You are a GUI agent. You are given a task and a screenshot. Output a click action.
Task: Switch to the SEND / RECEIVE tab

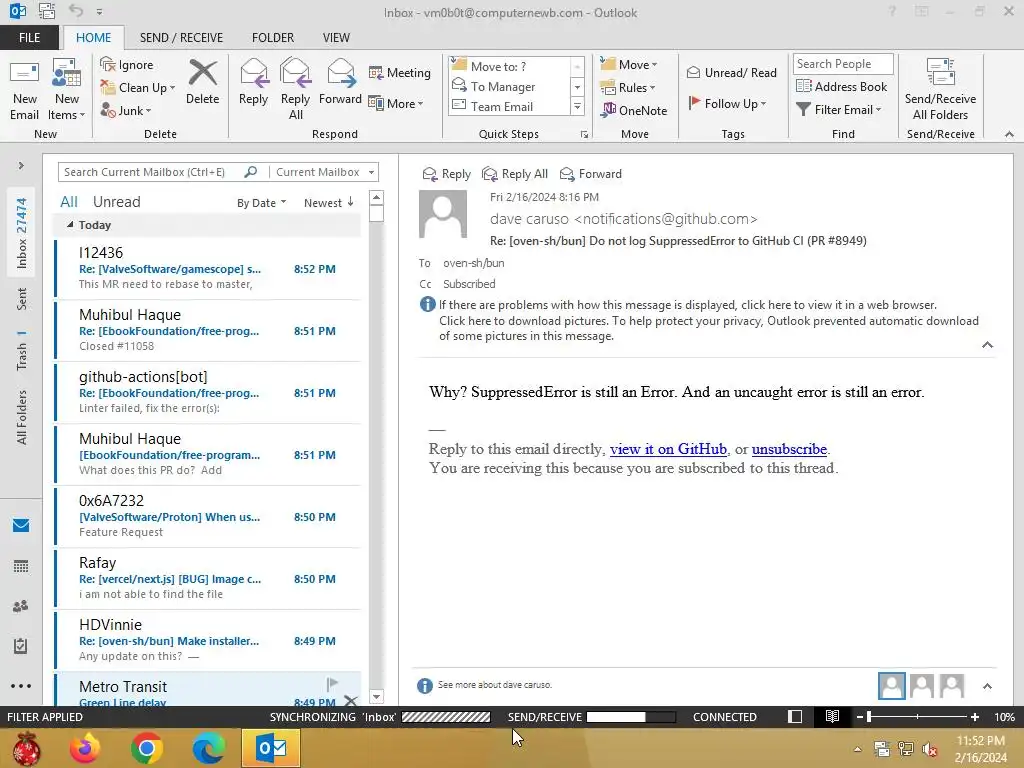181,37
